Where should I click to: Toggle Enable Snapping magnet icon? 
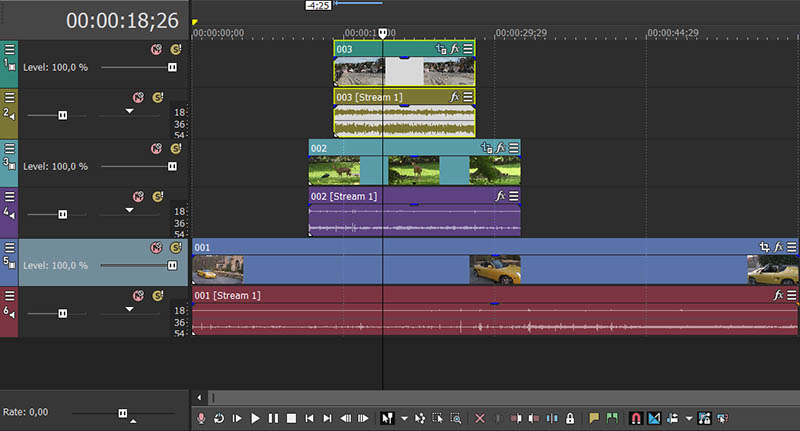636,418
